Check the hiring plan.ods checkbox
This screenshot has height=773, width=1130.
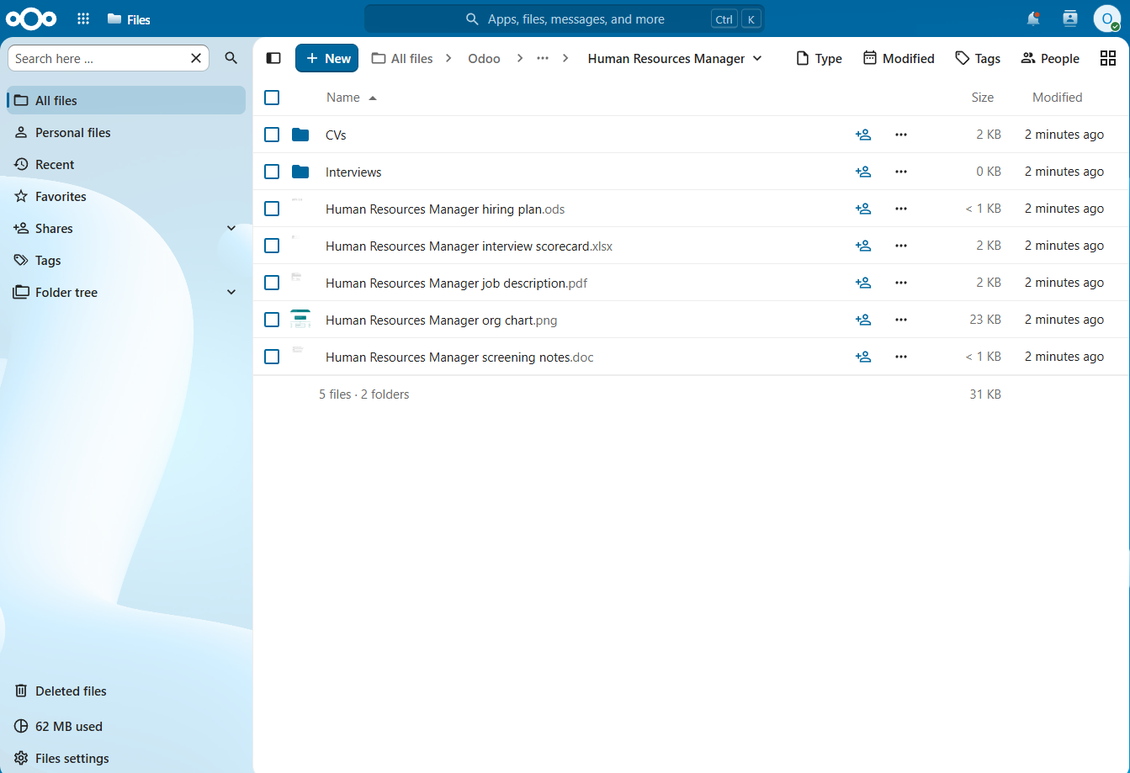[x=272, y=209]
